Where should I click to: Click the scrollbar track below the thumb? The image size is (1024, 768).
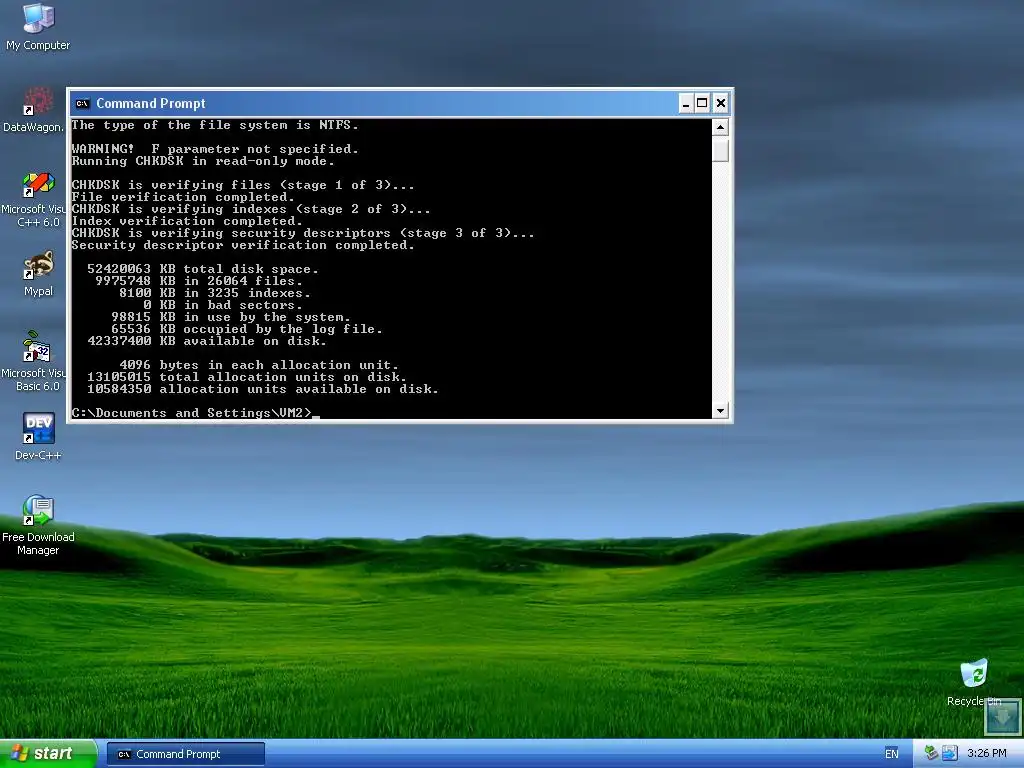coord(720,283)
